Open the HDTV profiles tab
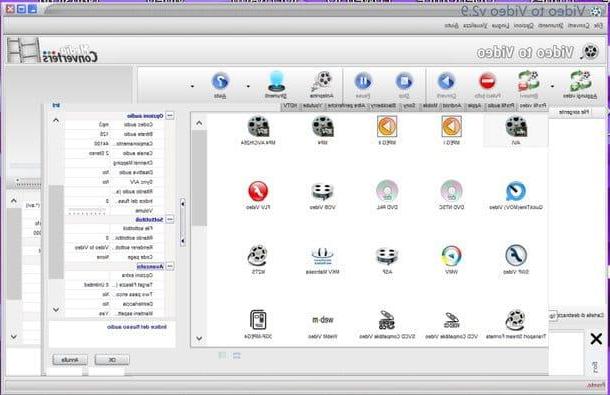The width and height of the screenshot is (610, 395). click(290, 105)
